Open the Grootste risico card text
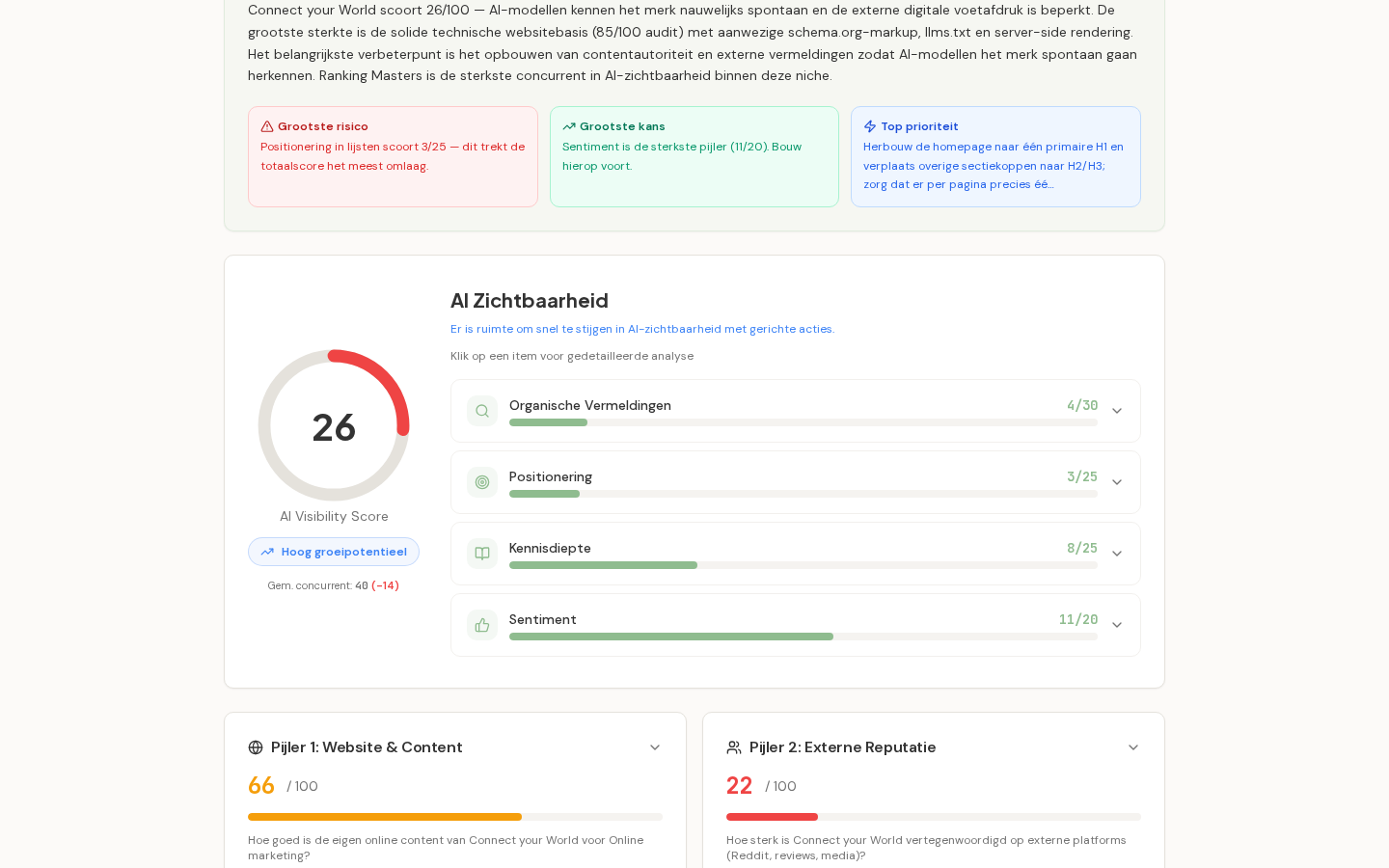Screen dimensions: 1389x868 [393, 156]
